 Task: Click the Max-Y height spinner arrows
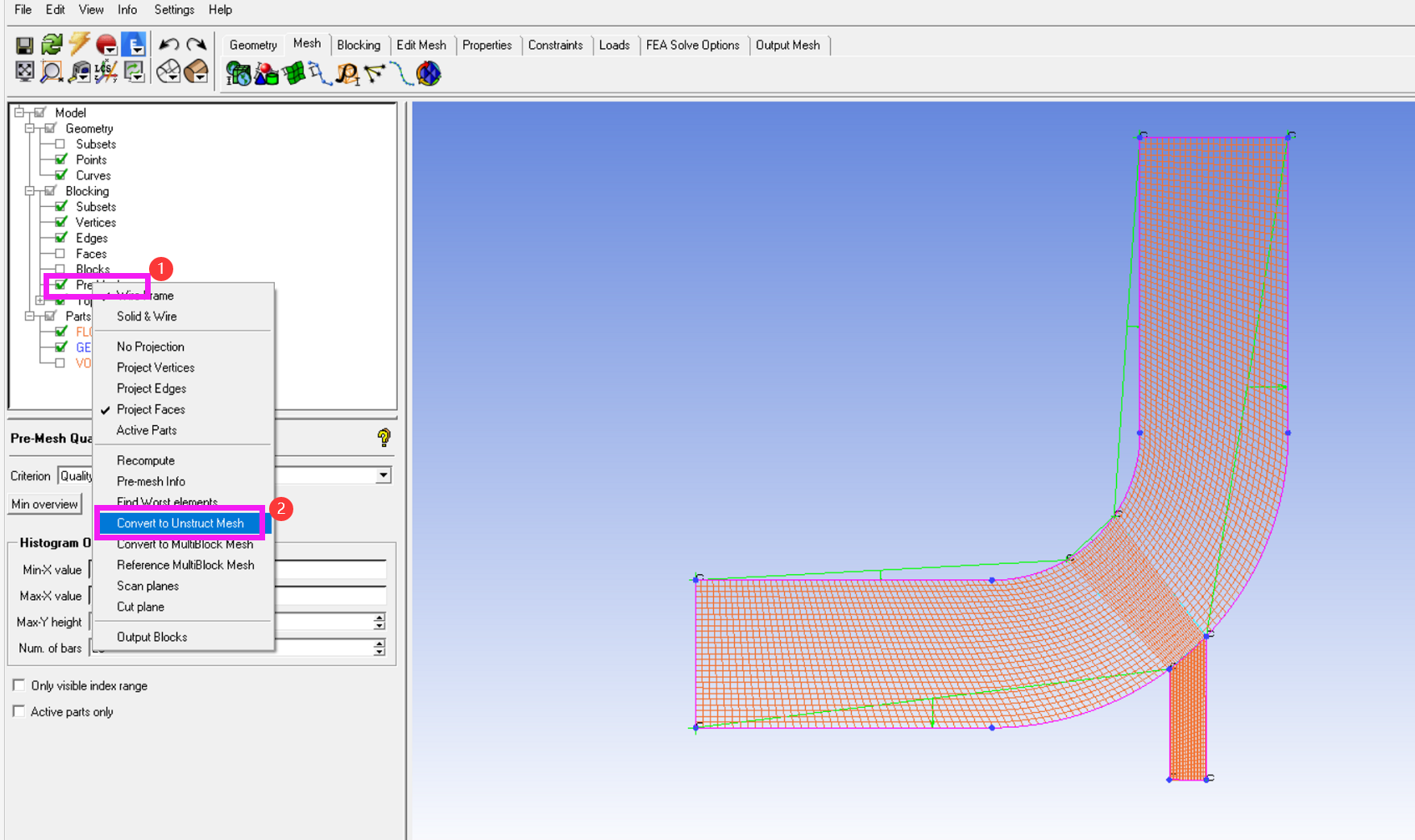pyautogui.click(x=380, y=622)
